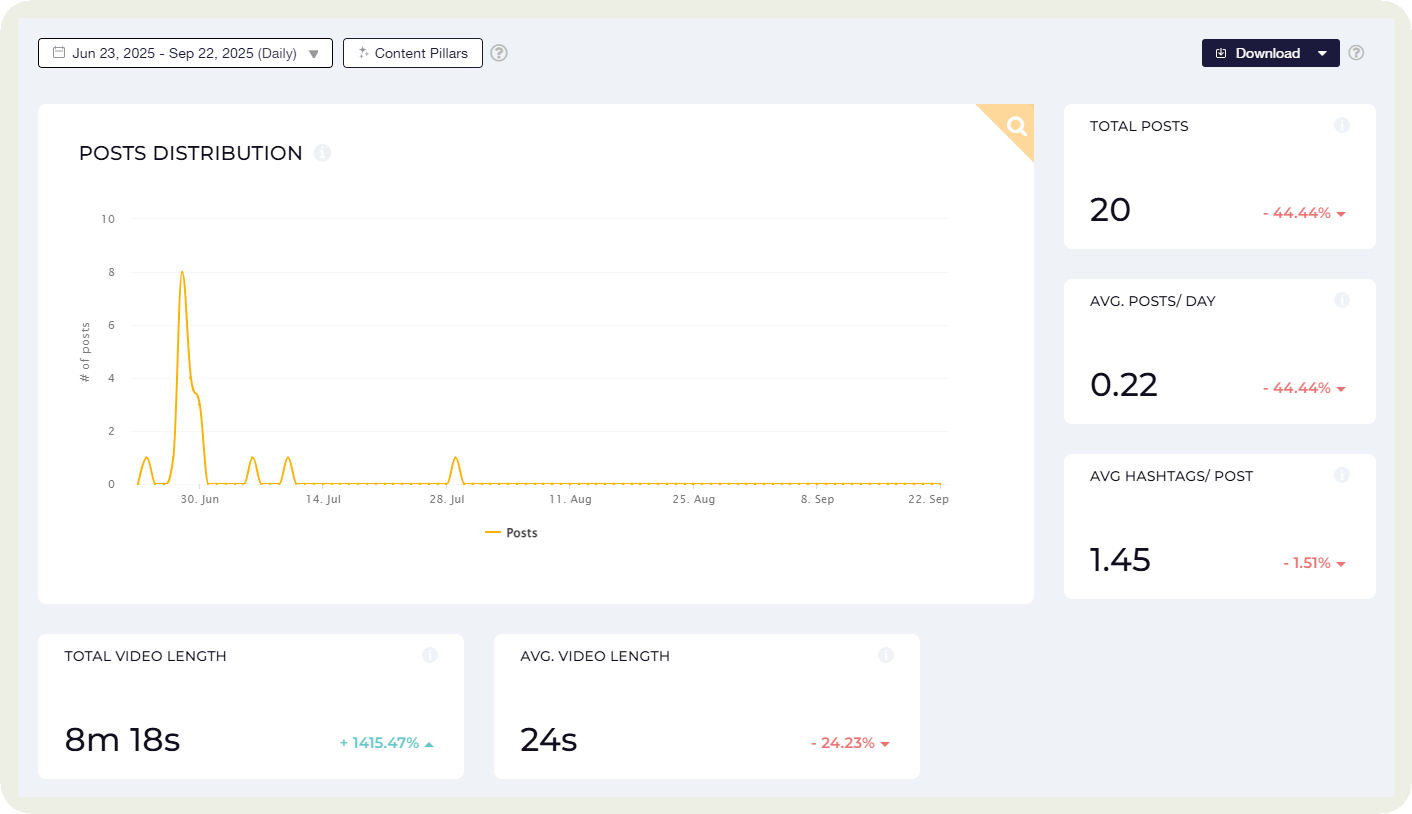This screenshot has height=814, width=1412.
Task: Show info for Avg. Posts/Day card
Action: 1342,300
